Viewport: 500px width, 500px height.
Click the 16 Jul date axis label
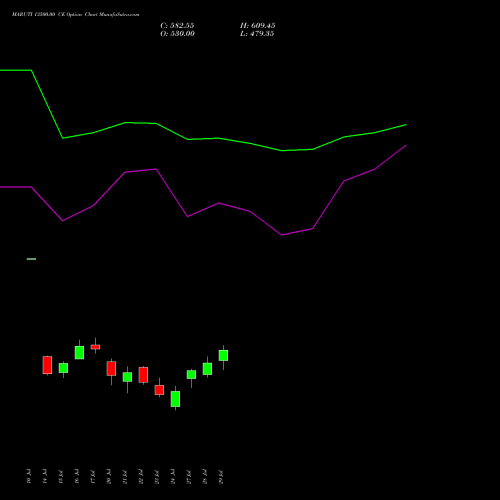[77, 476]
